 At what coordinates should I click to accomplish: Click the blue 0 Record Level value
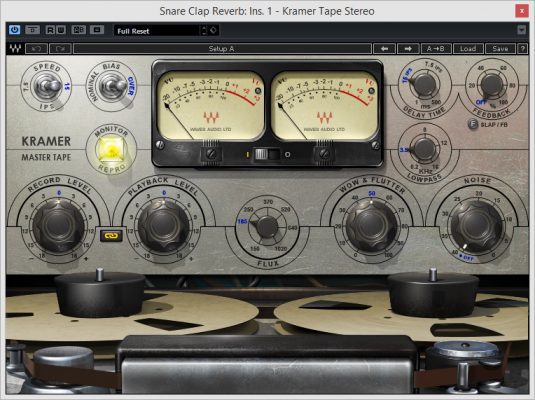click(x=59, y=193)
